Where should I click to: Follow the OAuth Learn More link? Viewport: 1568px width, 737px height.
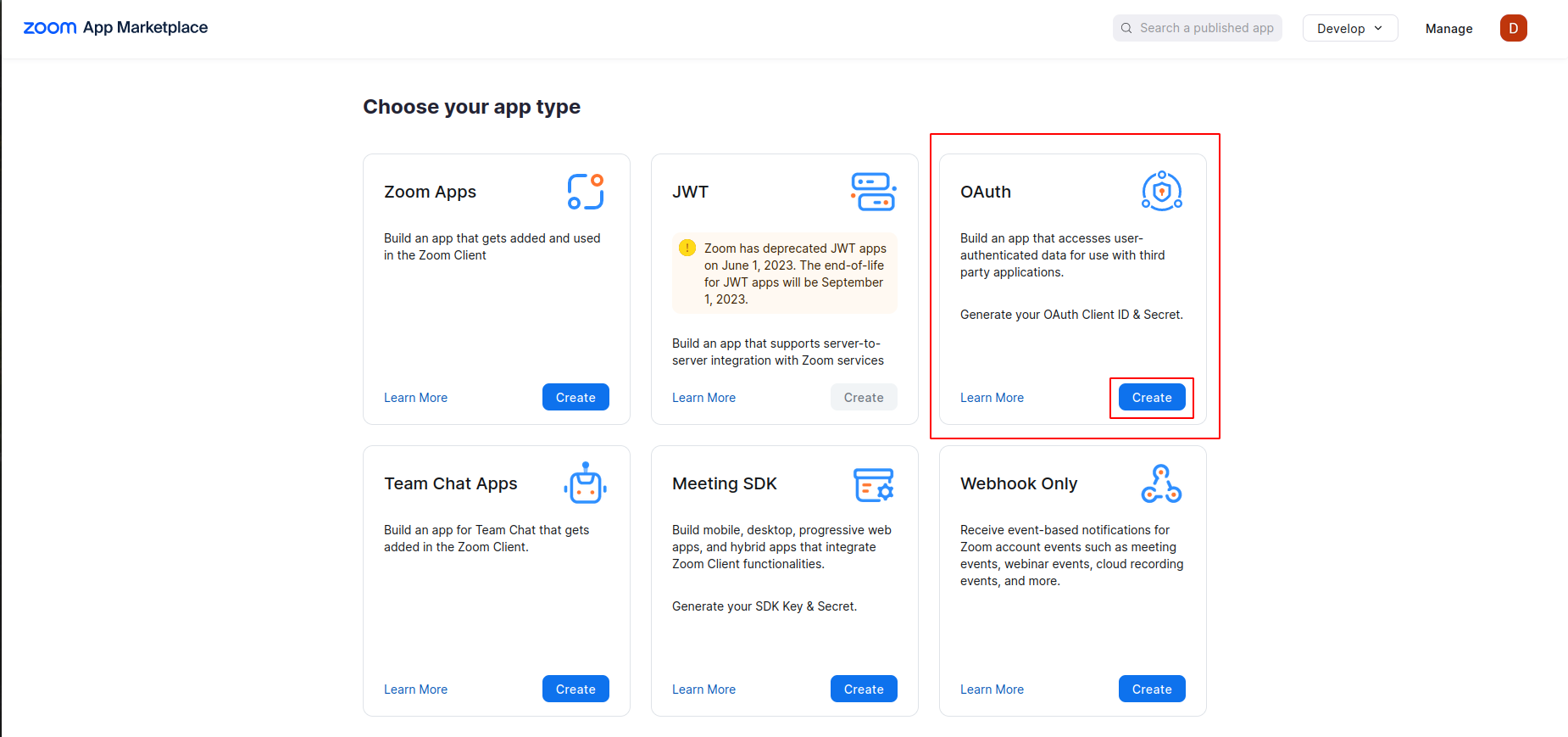click(x=992, y=398)
